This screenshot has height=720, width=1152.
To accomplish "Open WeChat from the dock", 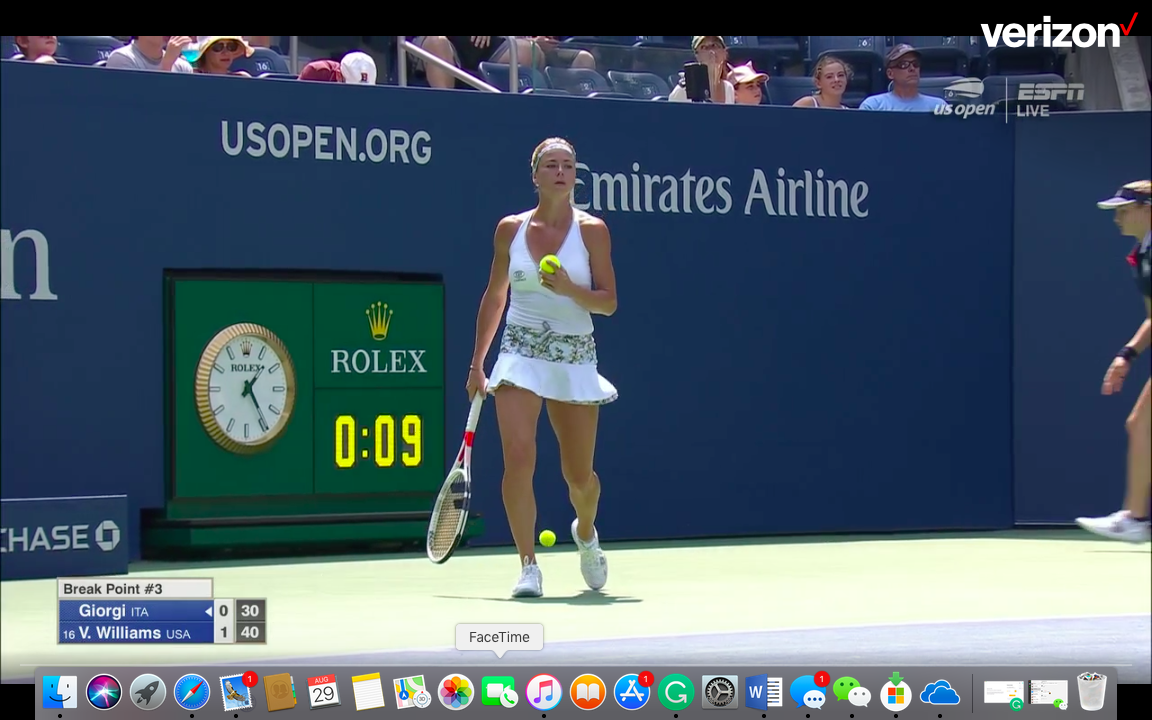I will 852,692.
